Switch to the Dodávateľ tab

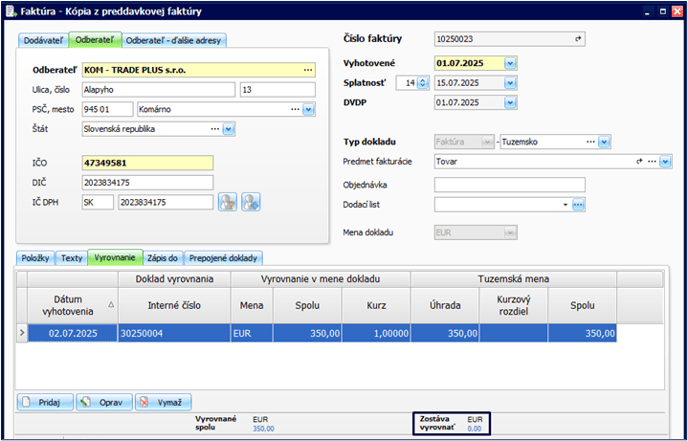41,40
